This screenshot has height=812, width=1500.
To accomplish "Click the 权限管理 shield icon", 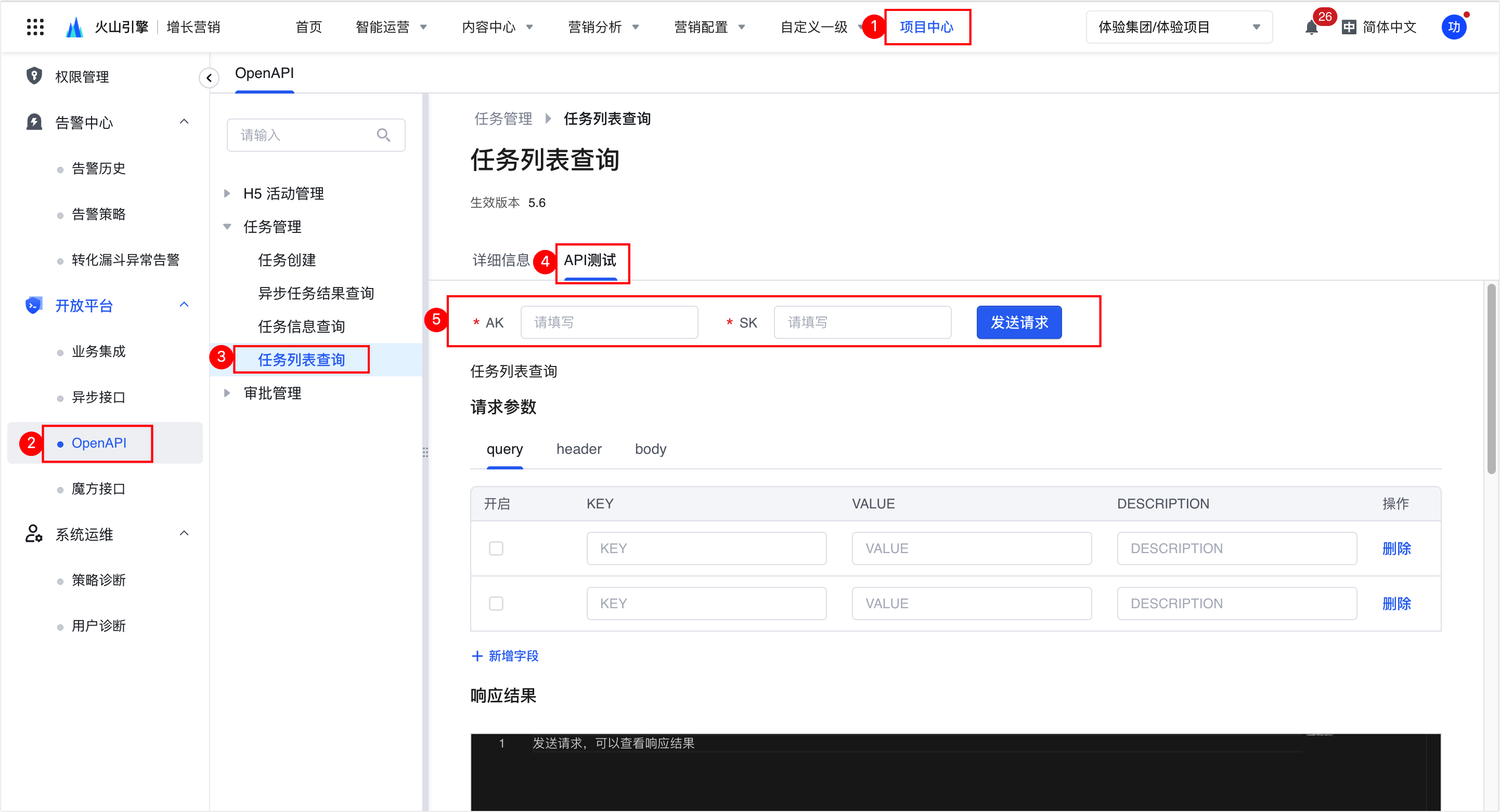I will point(34,76).
